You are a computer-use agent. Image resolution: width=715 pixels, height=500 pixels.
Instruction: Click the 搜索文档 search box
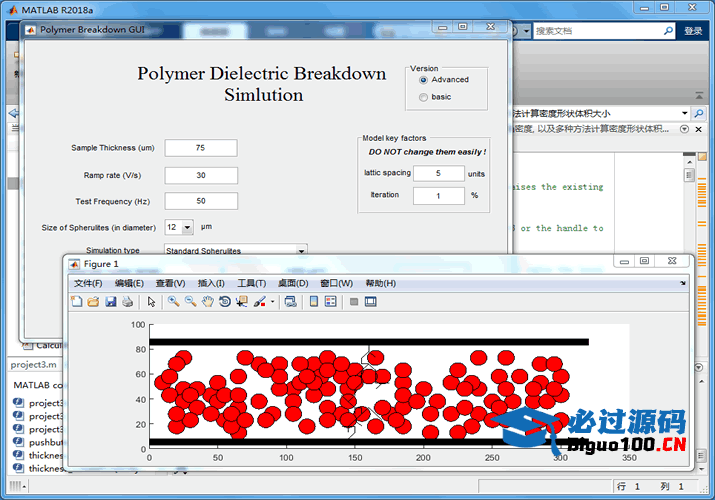pyautogui.click(x=600, y=31)
